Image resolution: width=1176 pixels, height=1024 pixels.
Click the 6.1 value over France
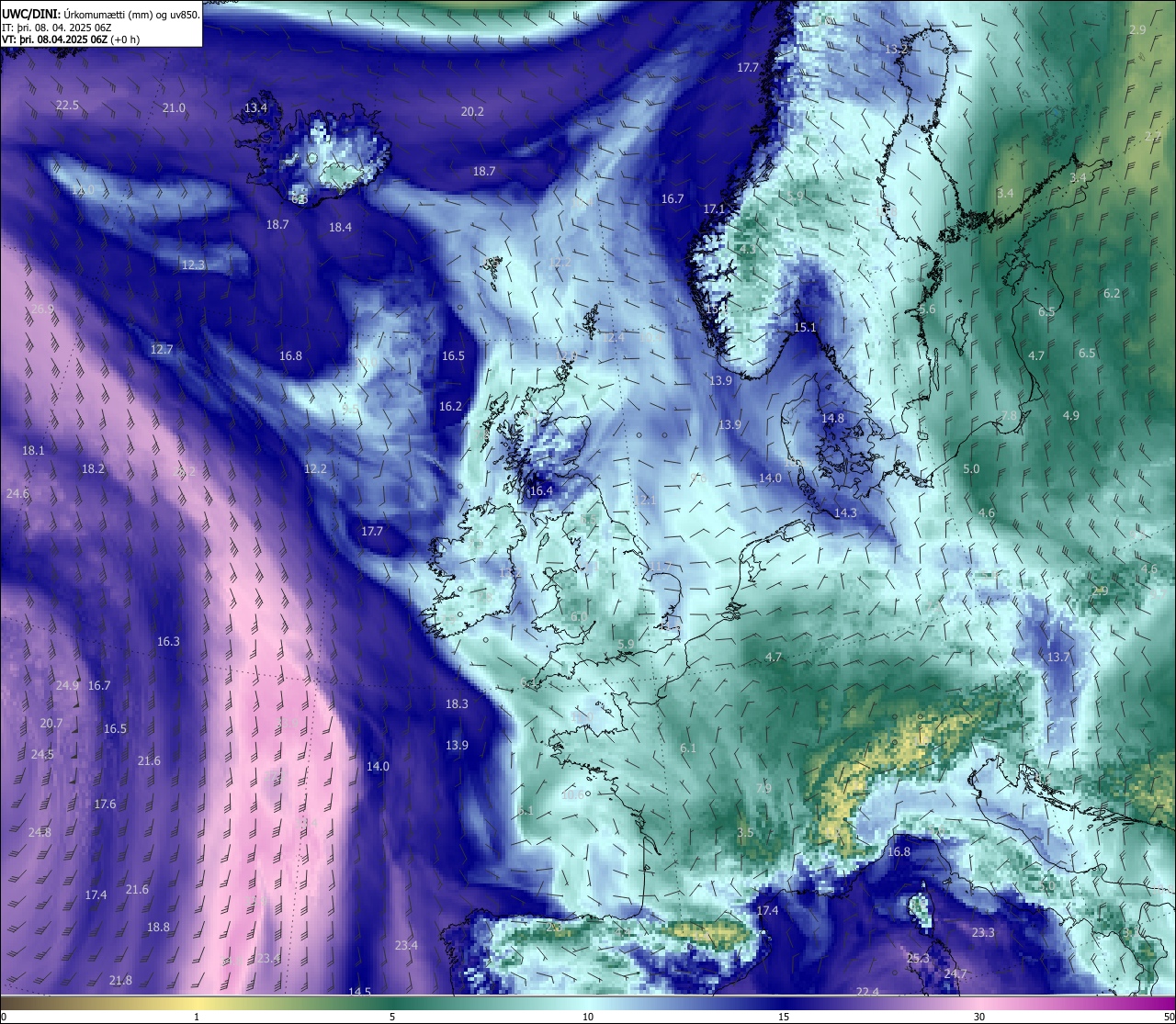click(x=688, y=748)
